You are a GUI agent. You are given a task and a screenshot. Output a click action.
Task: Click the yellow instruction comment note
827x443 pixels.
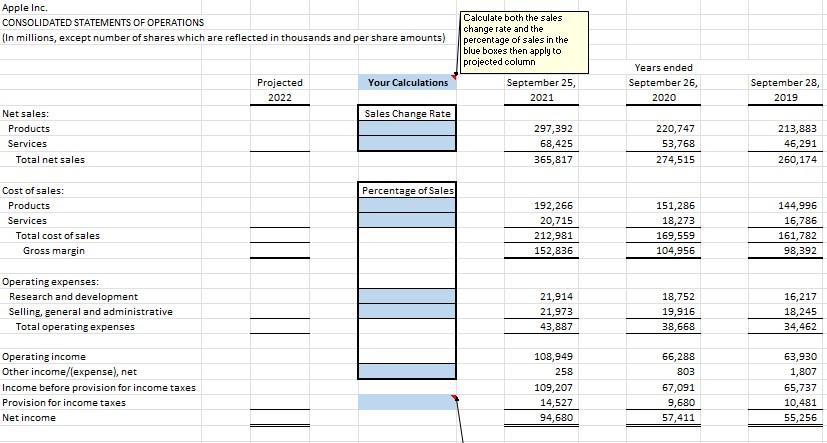pos(525,42)
